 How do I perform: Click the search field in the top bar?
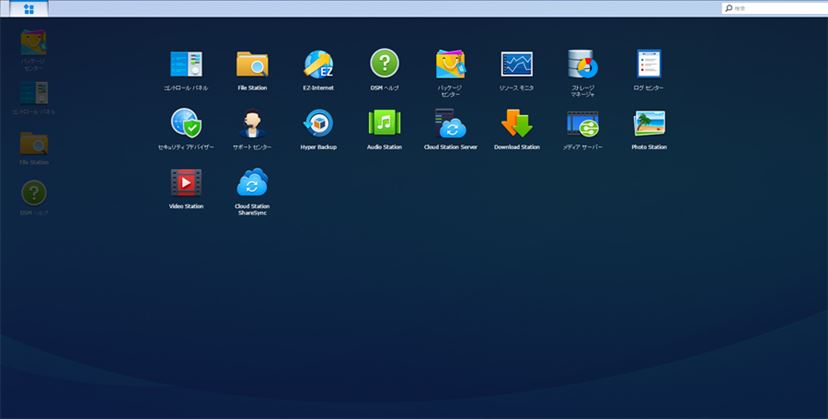pyautogui.click(x=775, y=8)
